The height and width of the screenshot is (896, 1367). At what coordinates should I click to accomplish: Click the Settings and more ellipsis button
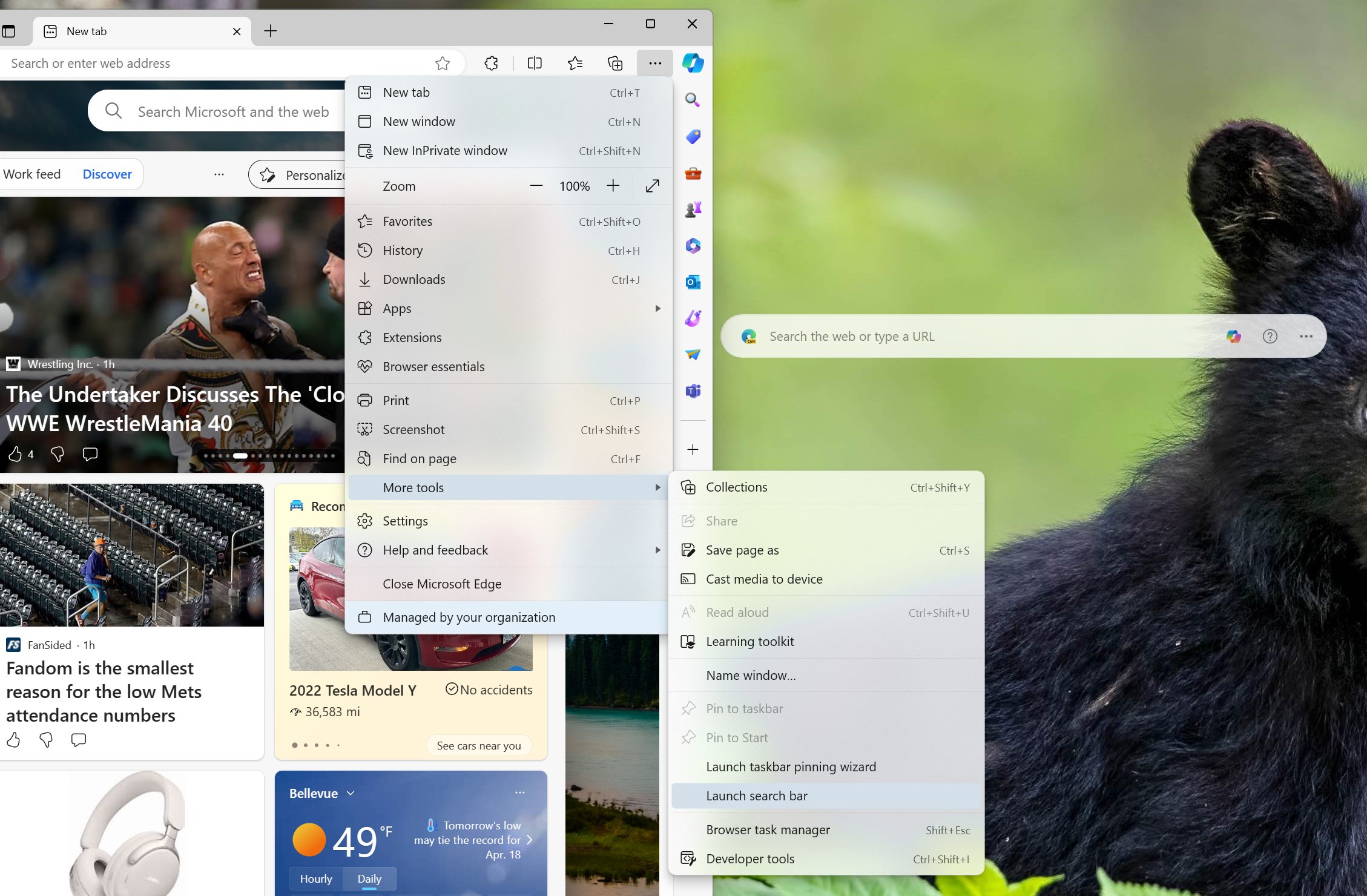[x=655, y=63]
